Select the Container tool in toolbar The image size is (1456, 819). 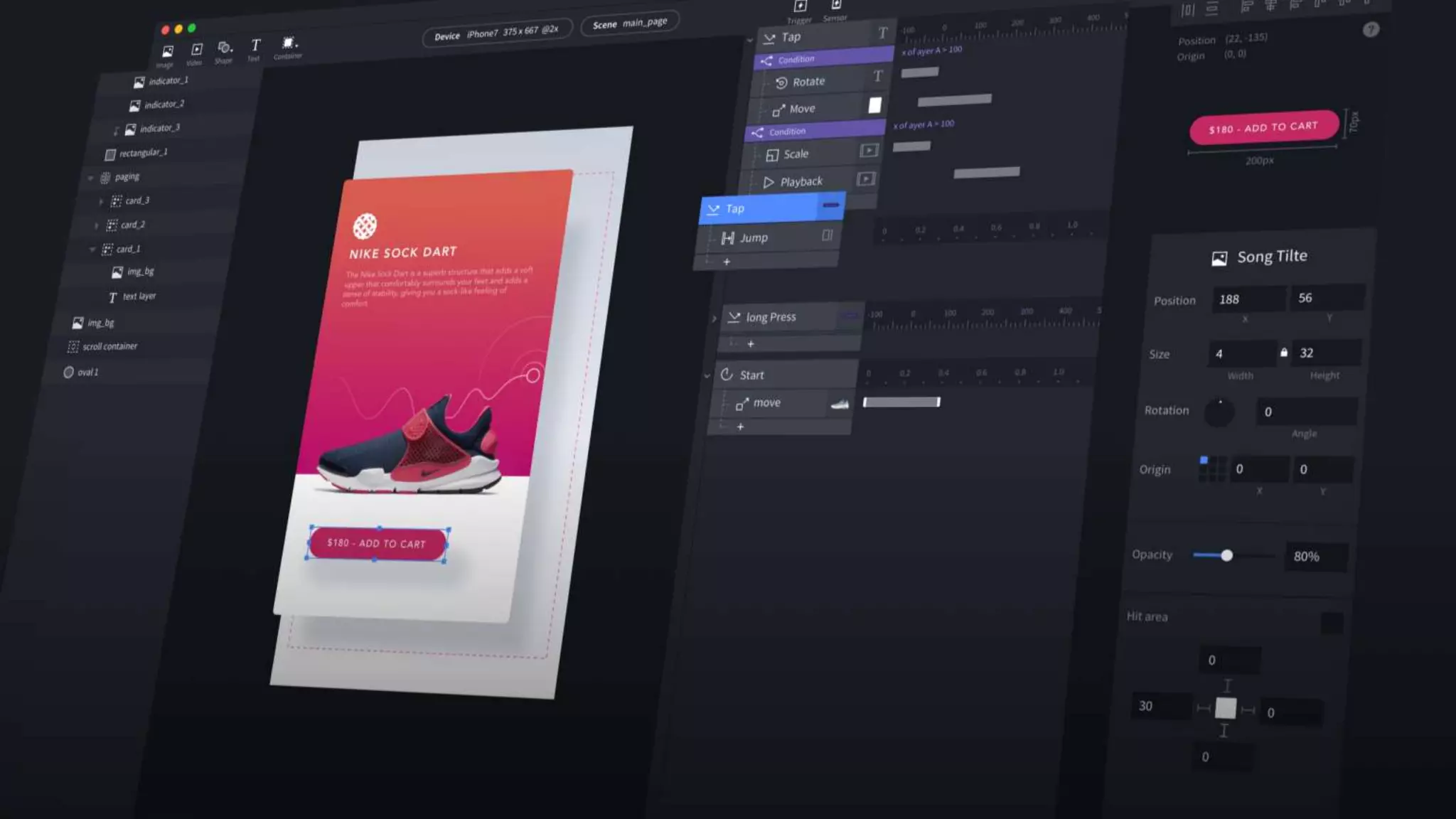coord(289,43)
